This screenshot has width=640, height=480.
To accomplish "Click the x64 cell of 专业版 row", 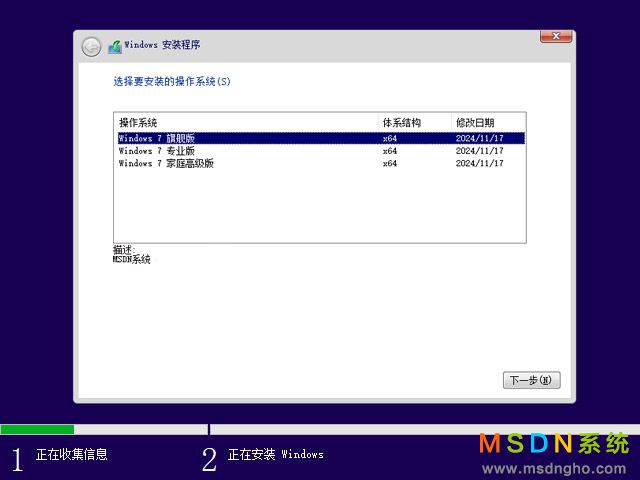I will coord(390,151).
